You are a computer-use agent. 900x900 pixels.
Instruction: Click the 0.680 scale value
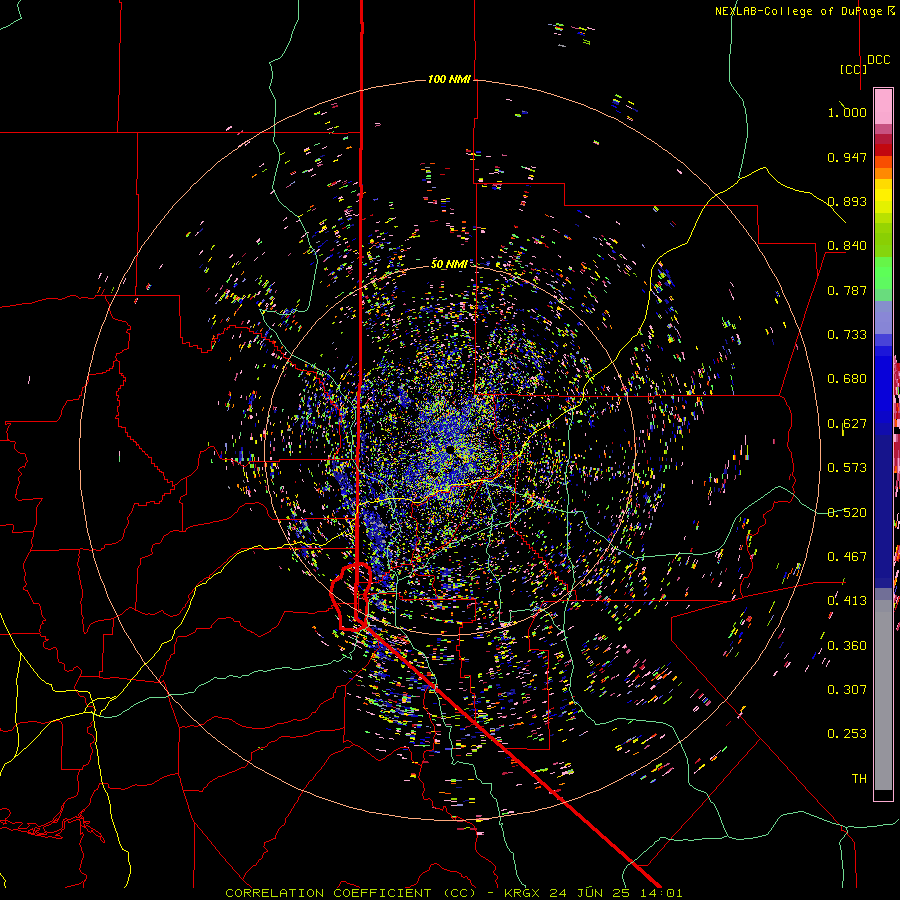tap(847, 379)
